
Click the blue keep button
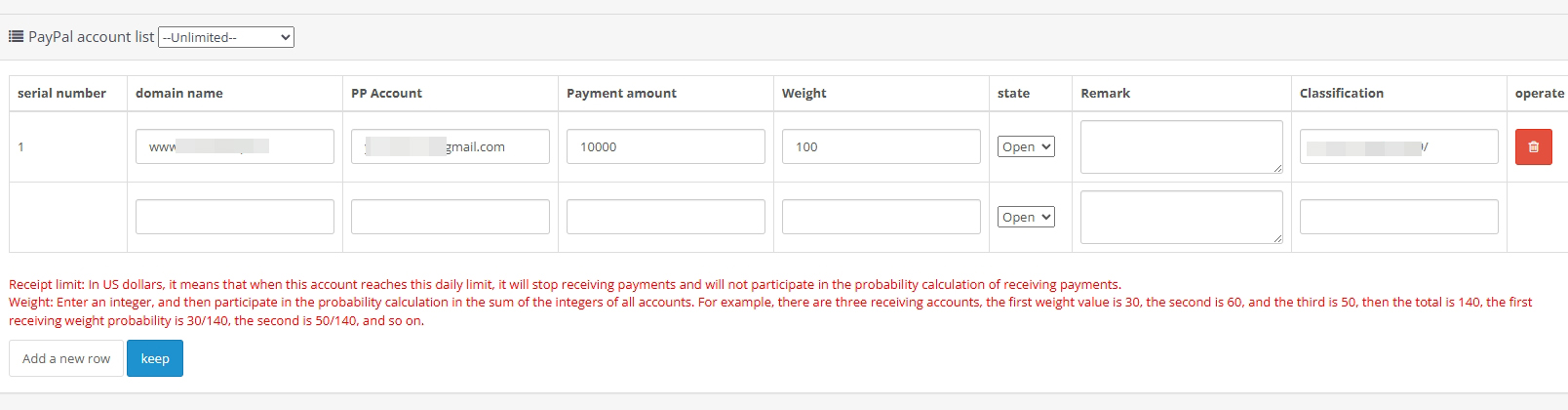pyautogui.click(x=155, y=358)
